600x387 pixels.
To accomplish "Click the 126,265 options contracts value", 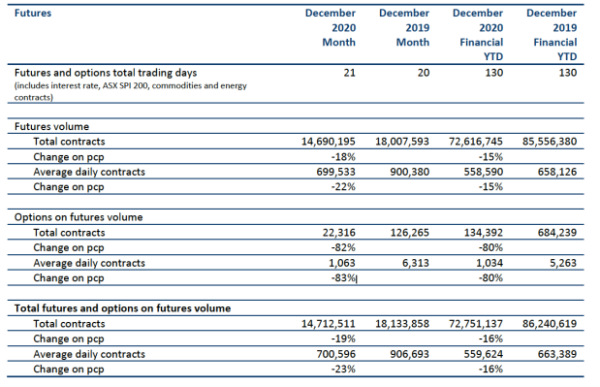I will coord(410,233).
